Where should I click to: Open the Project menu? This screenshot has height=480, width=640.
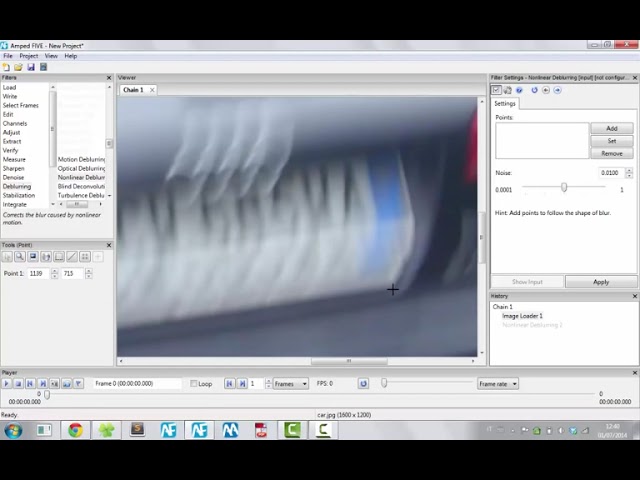point(29,56)
